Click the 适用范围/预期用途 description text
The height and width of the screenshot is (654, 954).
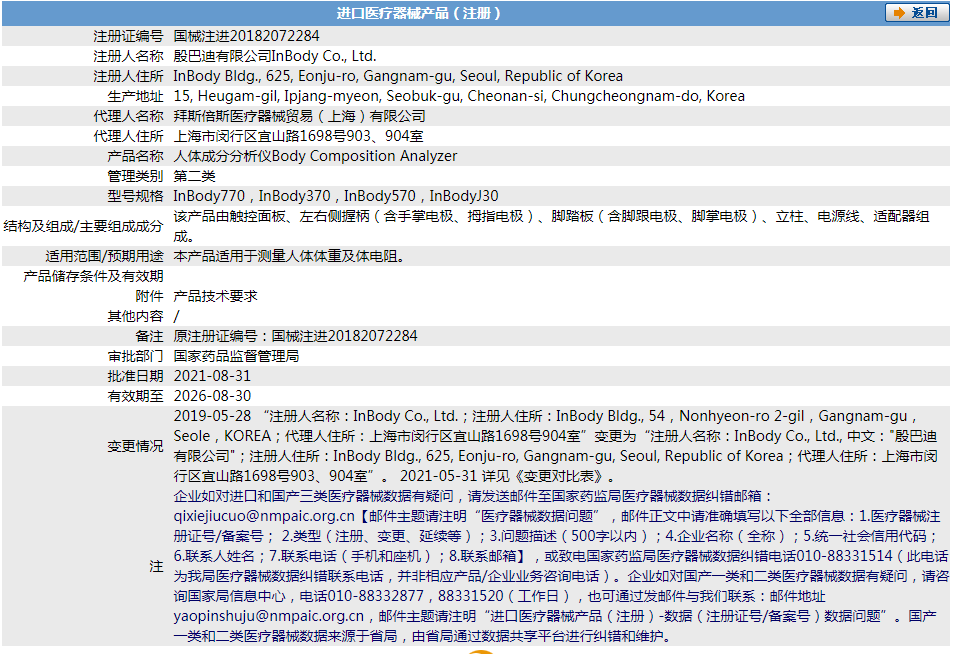289,256
